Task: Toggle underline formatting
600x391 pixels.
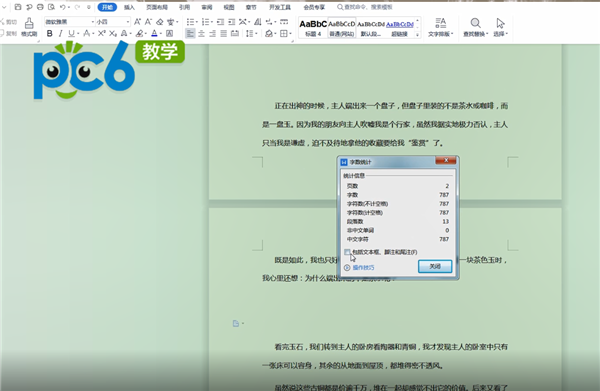Action: pos(71,34)
